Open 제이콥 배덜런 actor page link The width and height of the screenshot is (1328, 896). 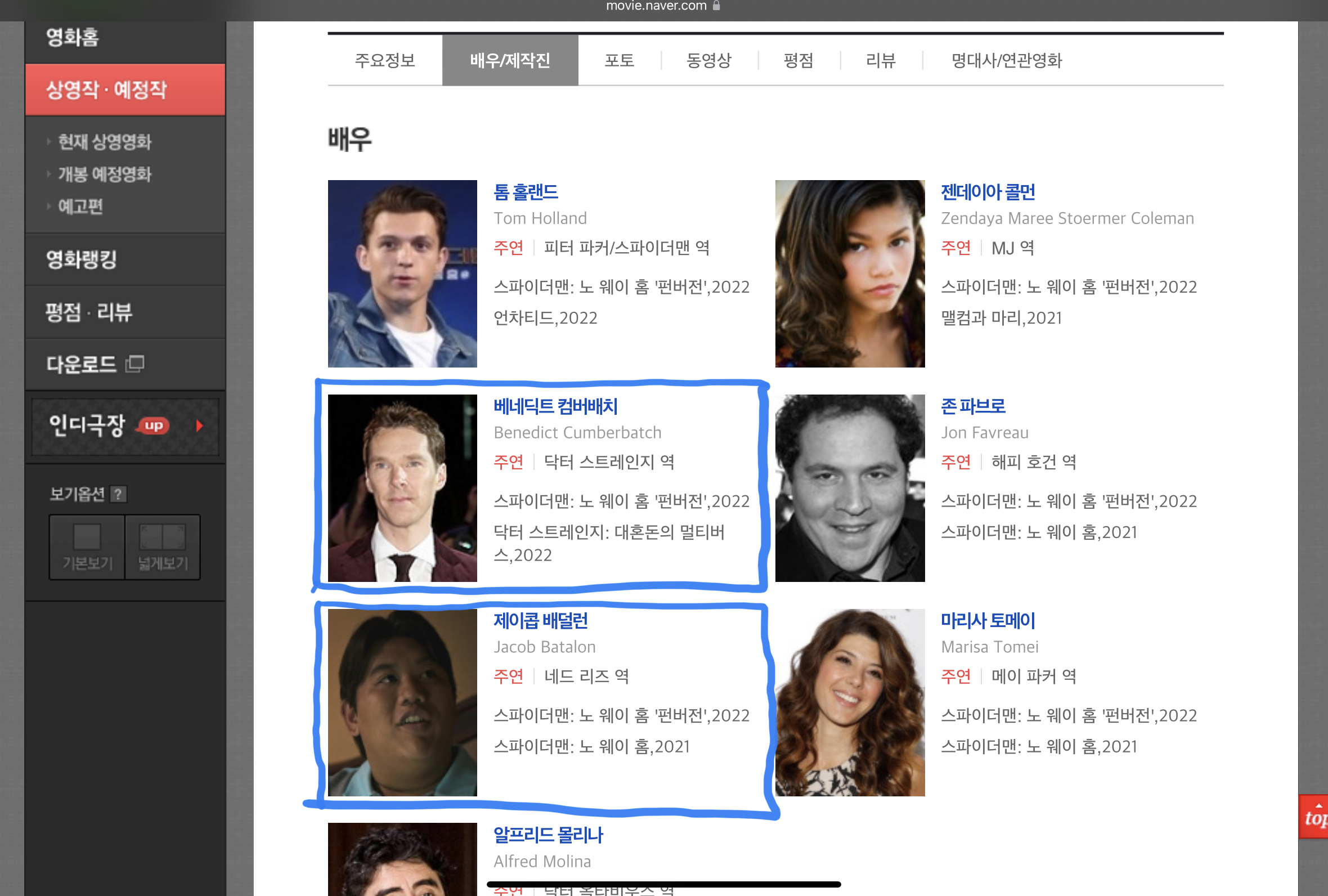click(540, 621)
